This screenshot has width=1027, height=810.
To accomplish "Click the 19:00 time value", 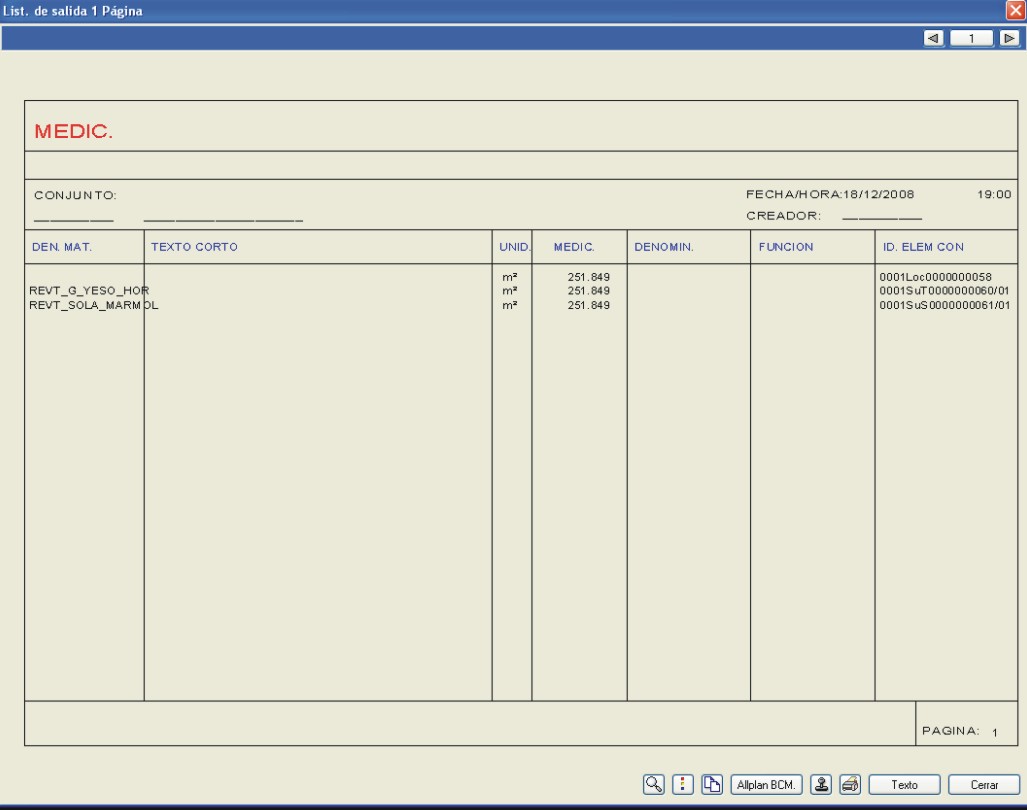I will [994, 194].
